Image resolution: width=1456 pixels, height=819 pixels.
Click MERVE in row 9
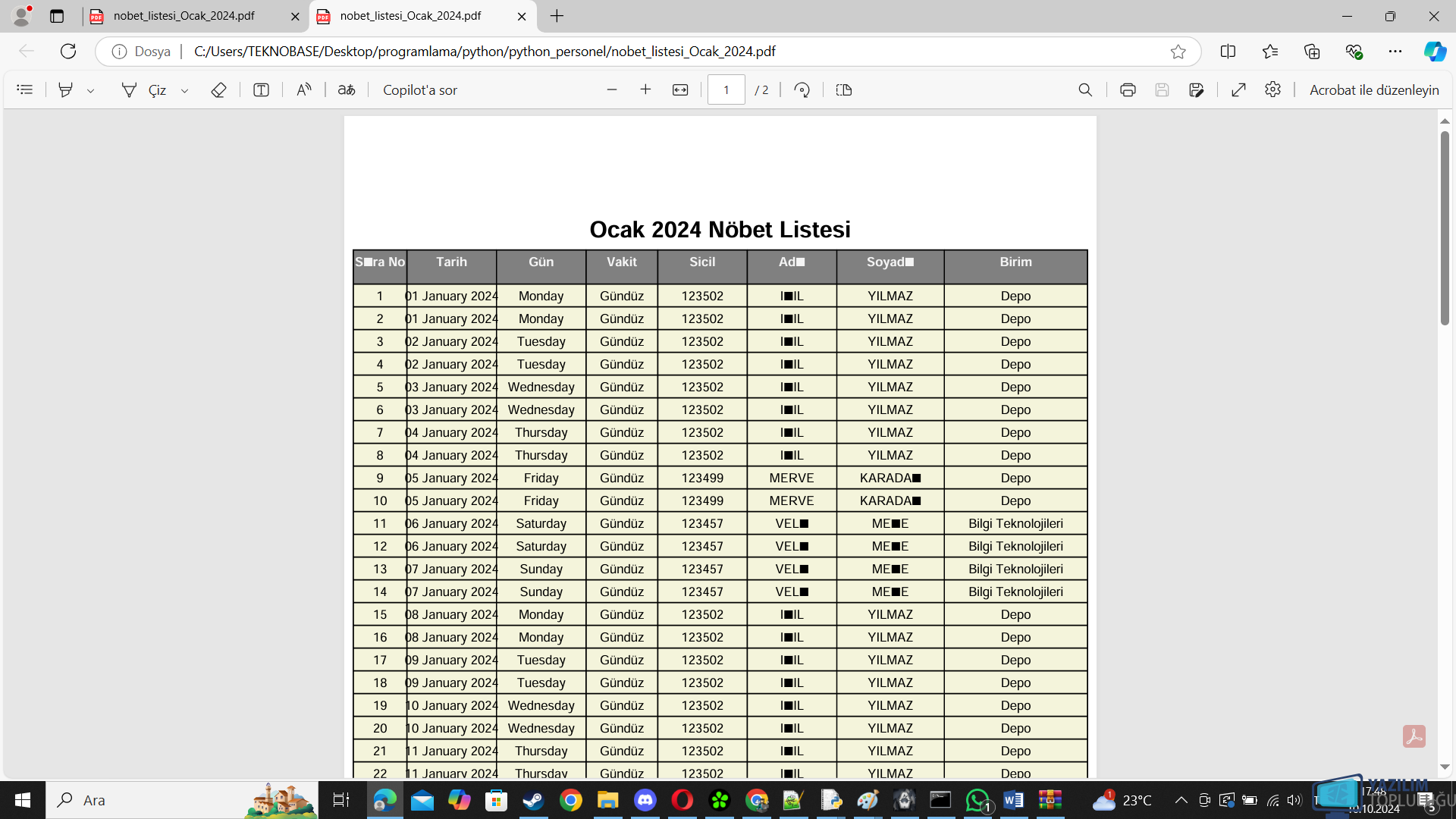[792, 478]
